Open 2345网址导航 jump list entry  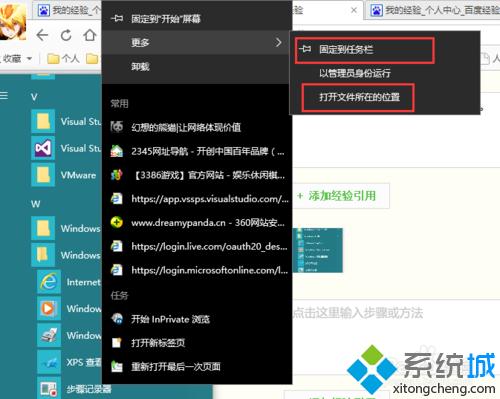pos(197,151)
